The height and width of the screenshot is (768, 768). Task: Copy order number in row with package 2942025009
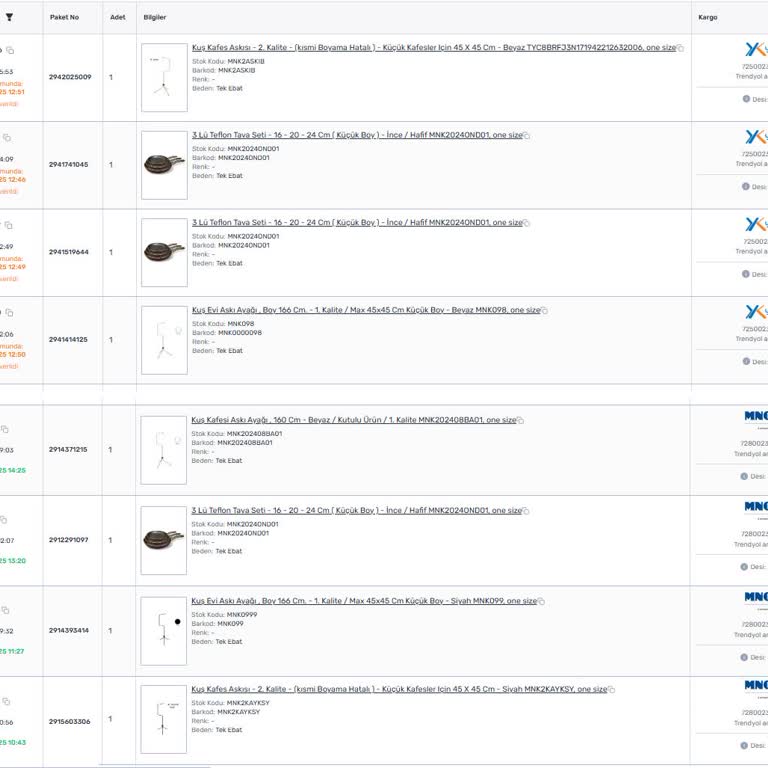10,50
